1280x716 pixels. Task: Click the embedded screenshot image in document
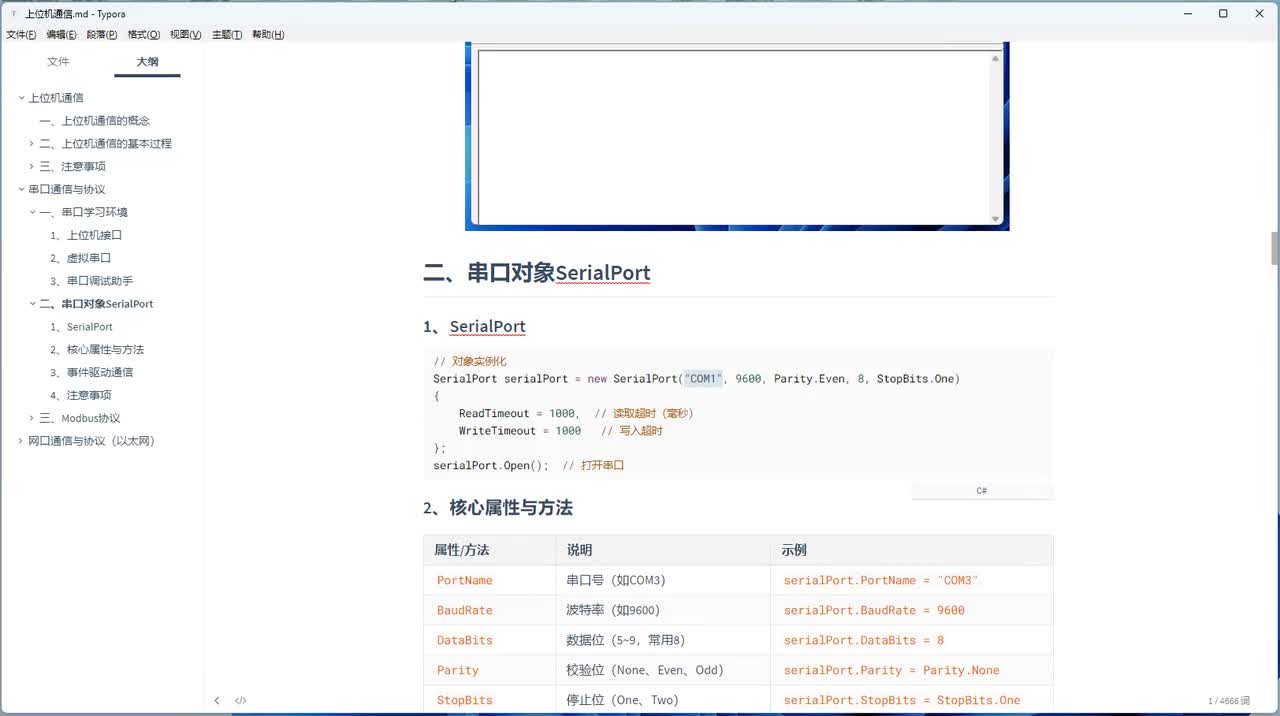click(x=737, y=136)
